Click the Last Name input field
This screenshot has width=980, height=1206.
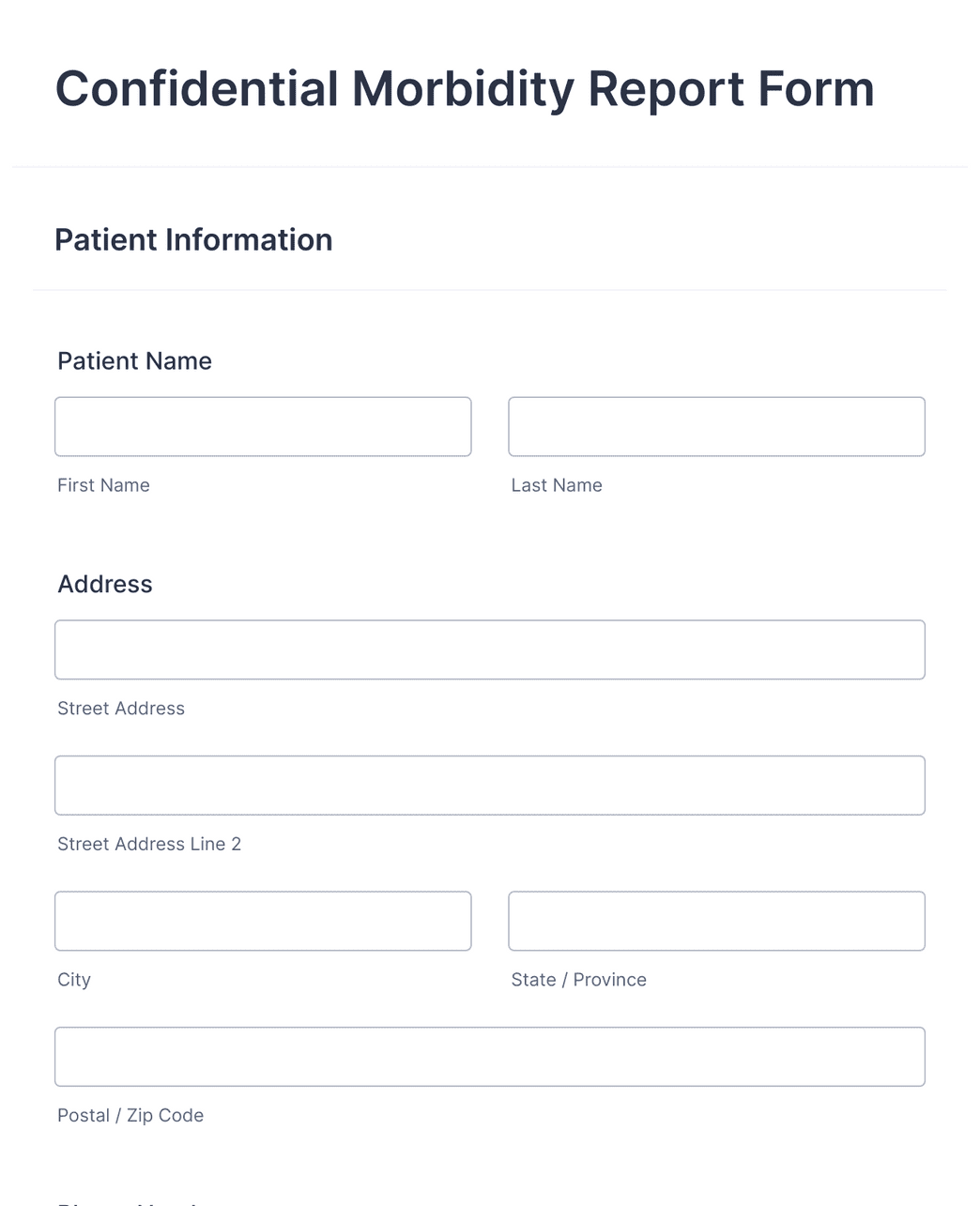coord(716,426)
